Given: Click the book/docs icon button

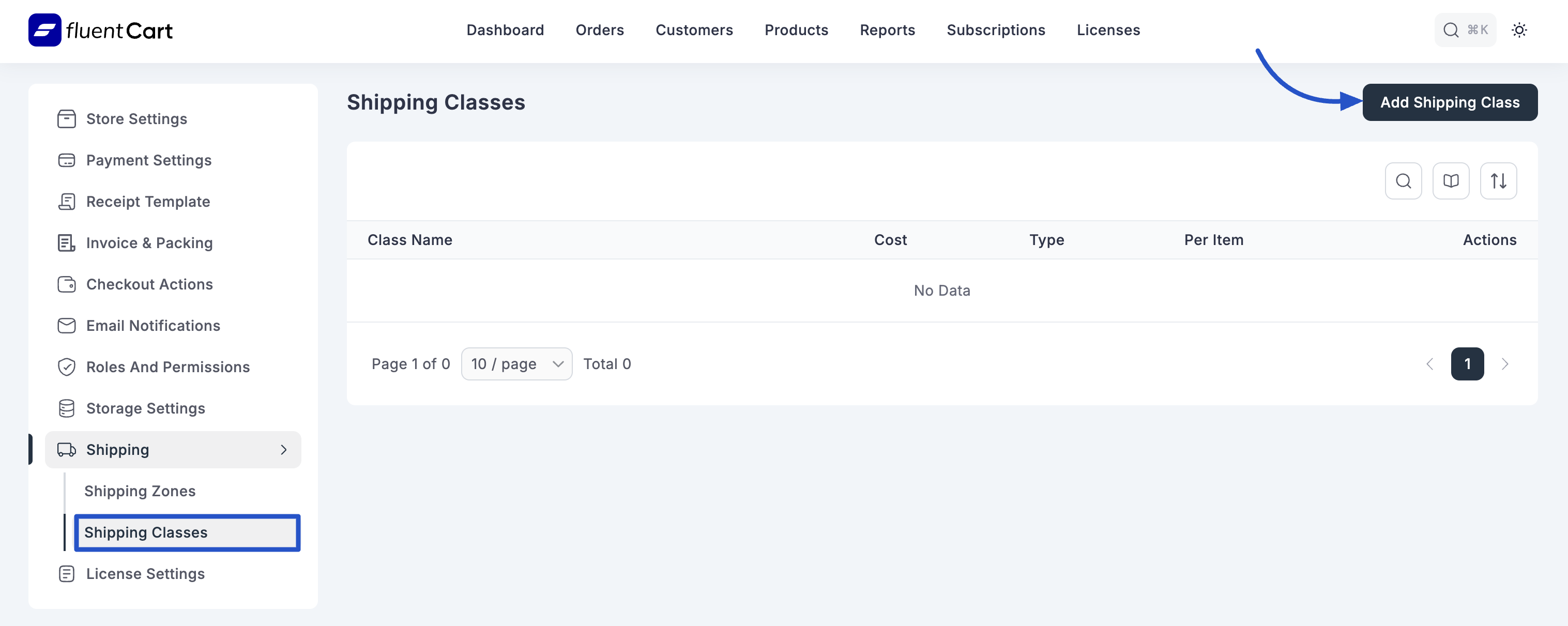Looking at the screenshot, I should click(1451, 181).
